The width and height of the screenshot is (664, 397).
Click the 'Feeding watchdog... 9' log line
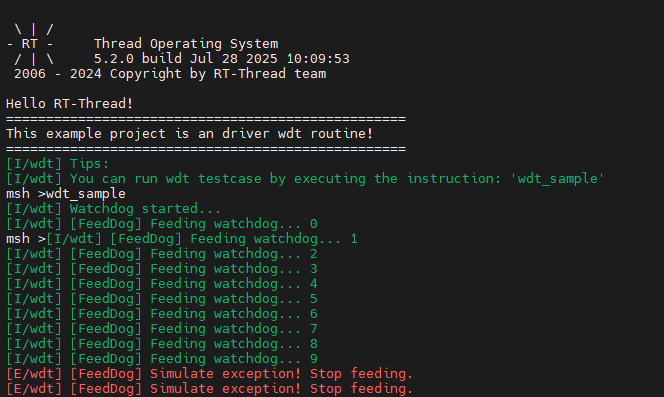point(162,358)
